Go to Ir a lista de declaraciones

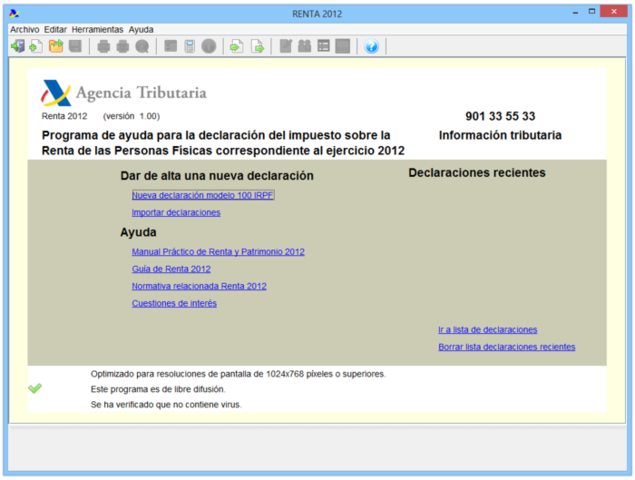click(488, 330)
